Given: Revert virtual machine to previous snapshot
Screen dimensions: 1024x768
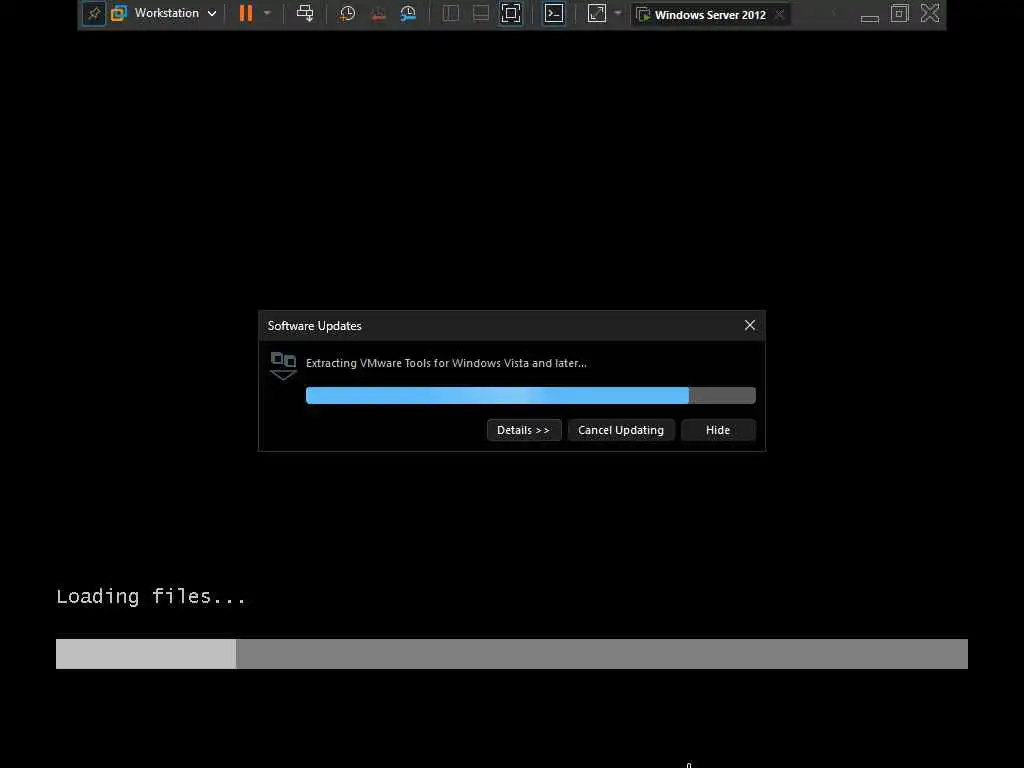Looking at the screenshot, I should [378, 14].
